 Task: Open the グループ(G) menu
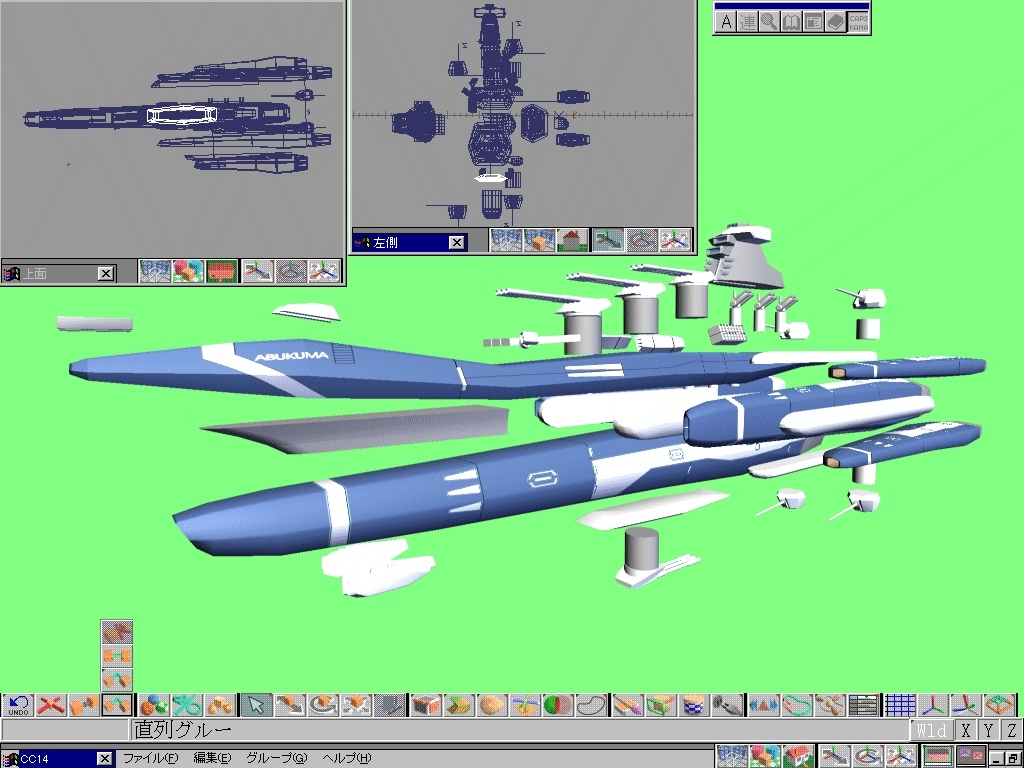point(277,758)
